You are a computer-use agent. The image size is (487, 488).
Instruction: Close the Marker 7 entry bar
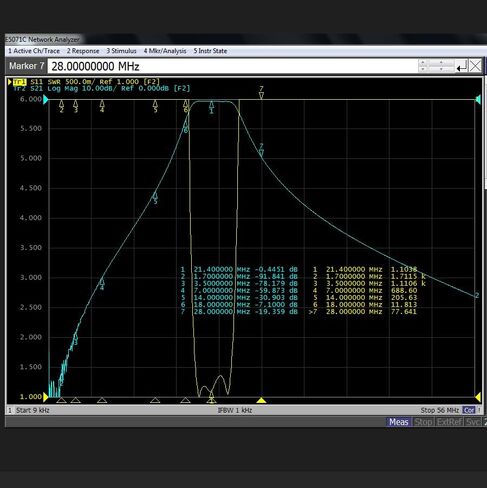[x=475, y=66]
